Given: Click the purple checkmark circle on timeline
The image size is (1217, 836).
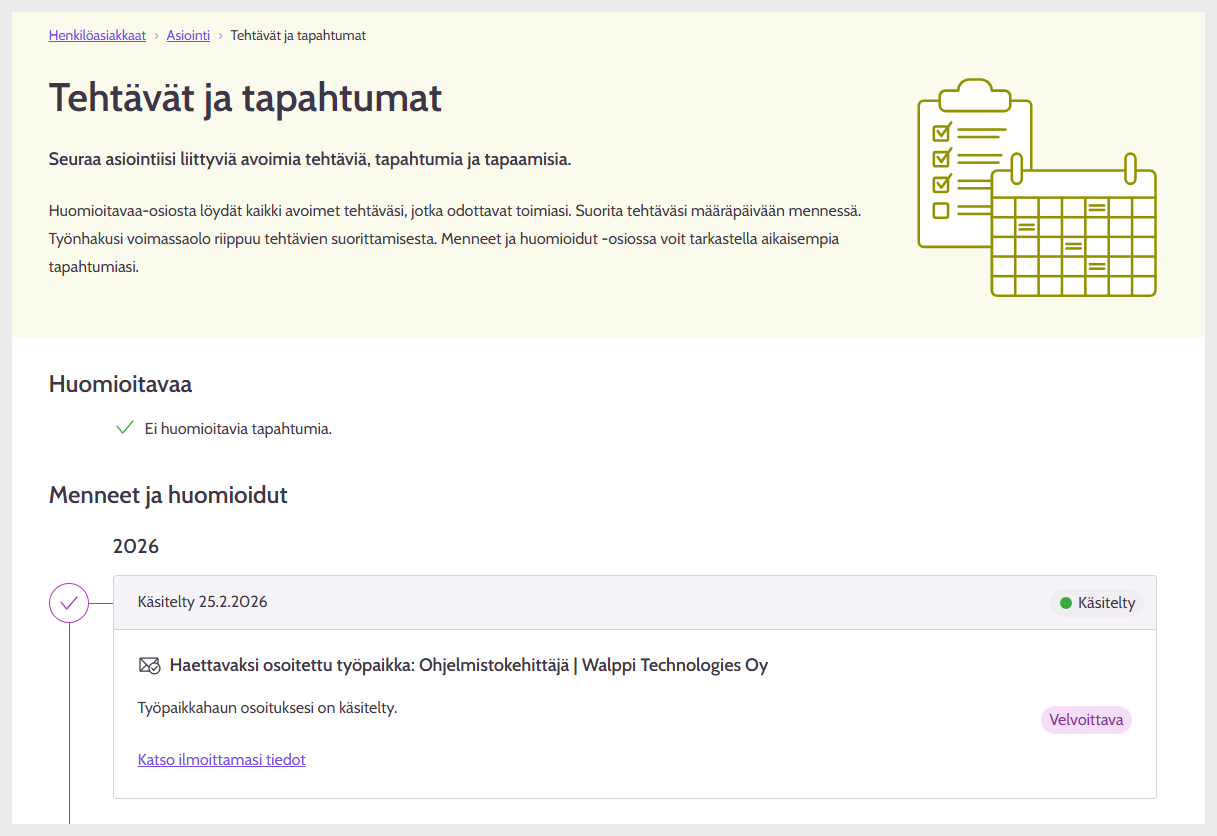Looking at the screenshot, I should [69, 603].
